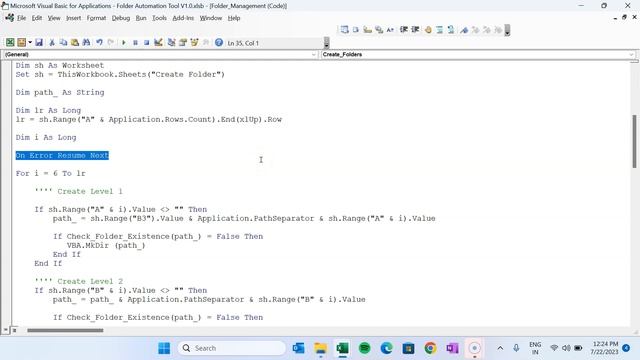Open Project Explorer icon
Viewport: 640px width, 360px height.
171,42
